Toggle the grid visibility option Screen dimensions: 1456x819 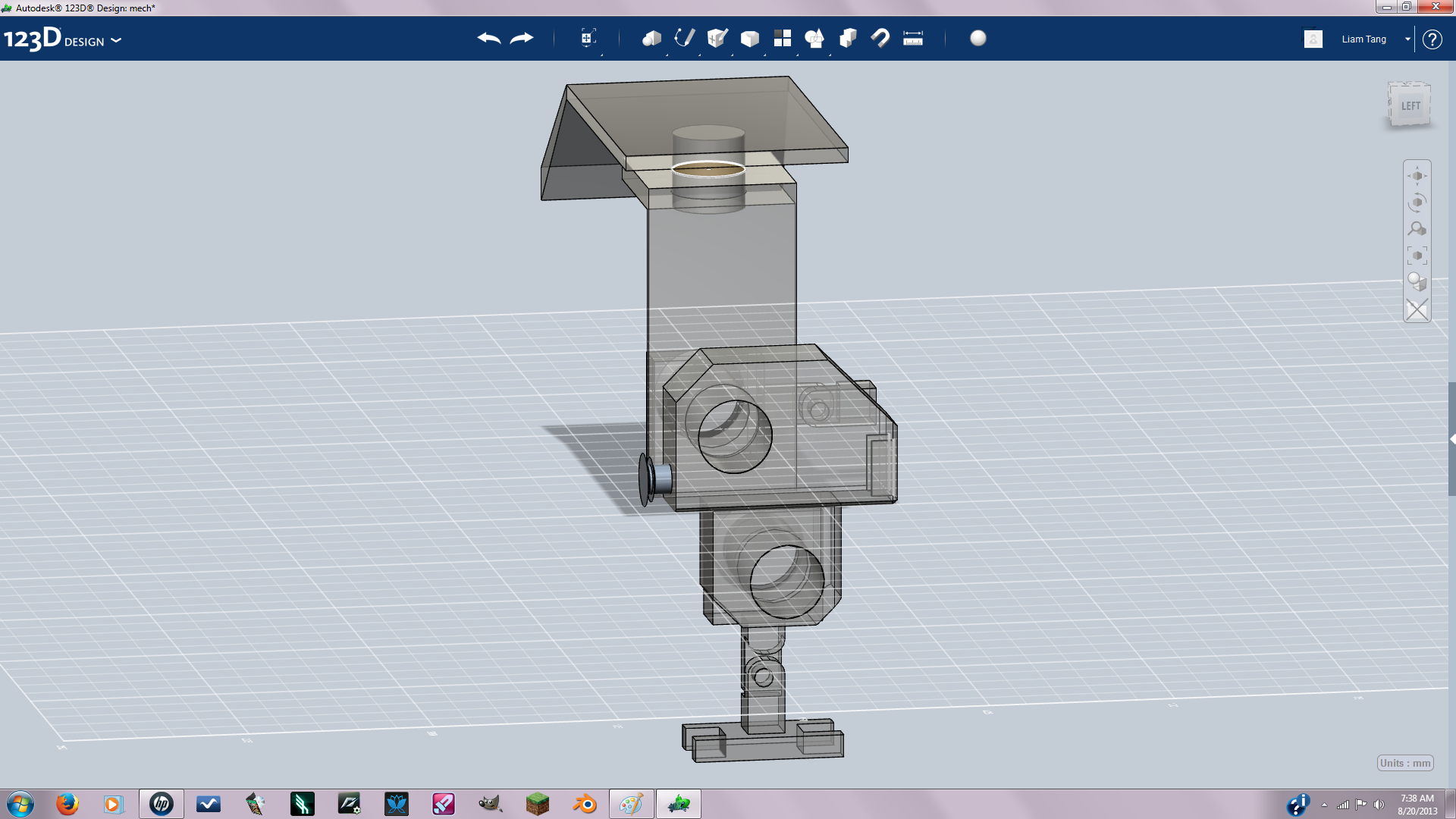(x=1417, y=309)
